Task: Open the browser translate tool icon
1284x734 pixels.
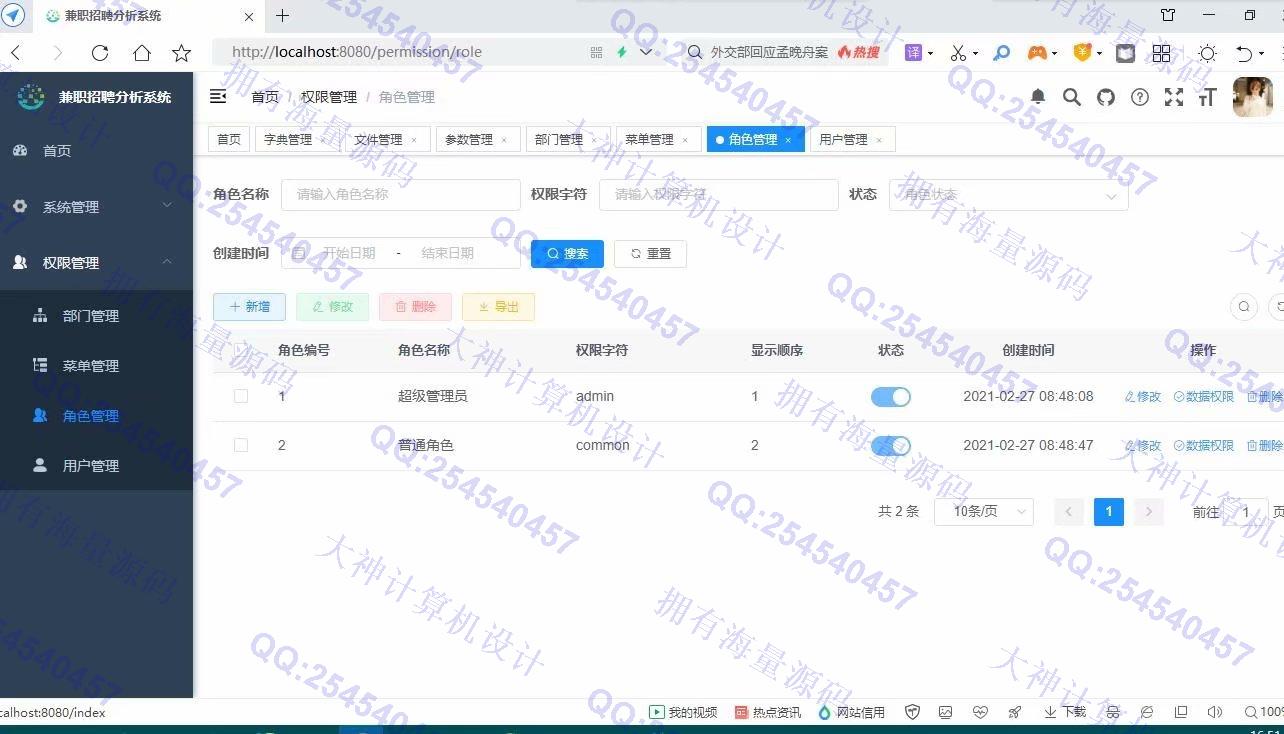Action: pyautogui.click(x=913, y=52)
